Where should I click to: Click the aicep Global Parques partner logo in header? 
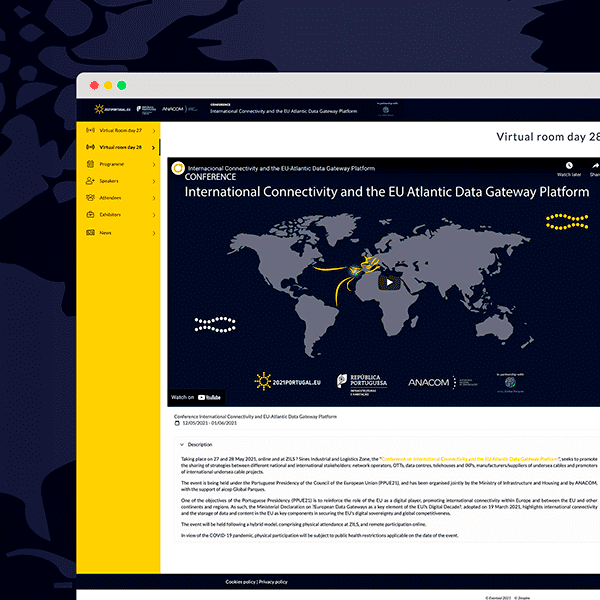[x=386, y=110]
